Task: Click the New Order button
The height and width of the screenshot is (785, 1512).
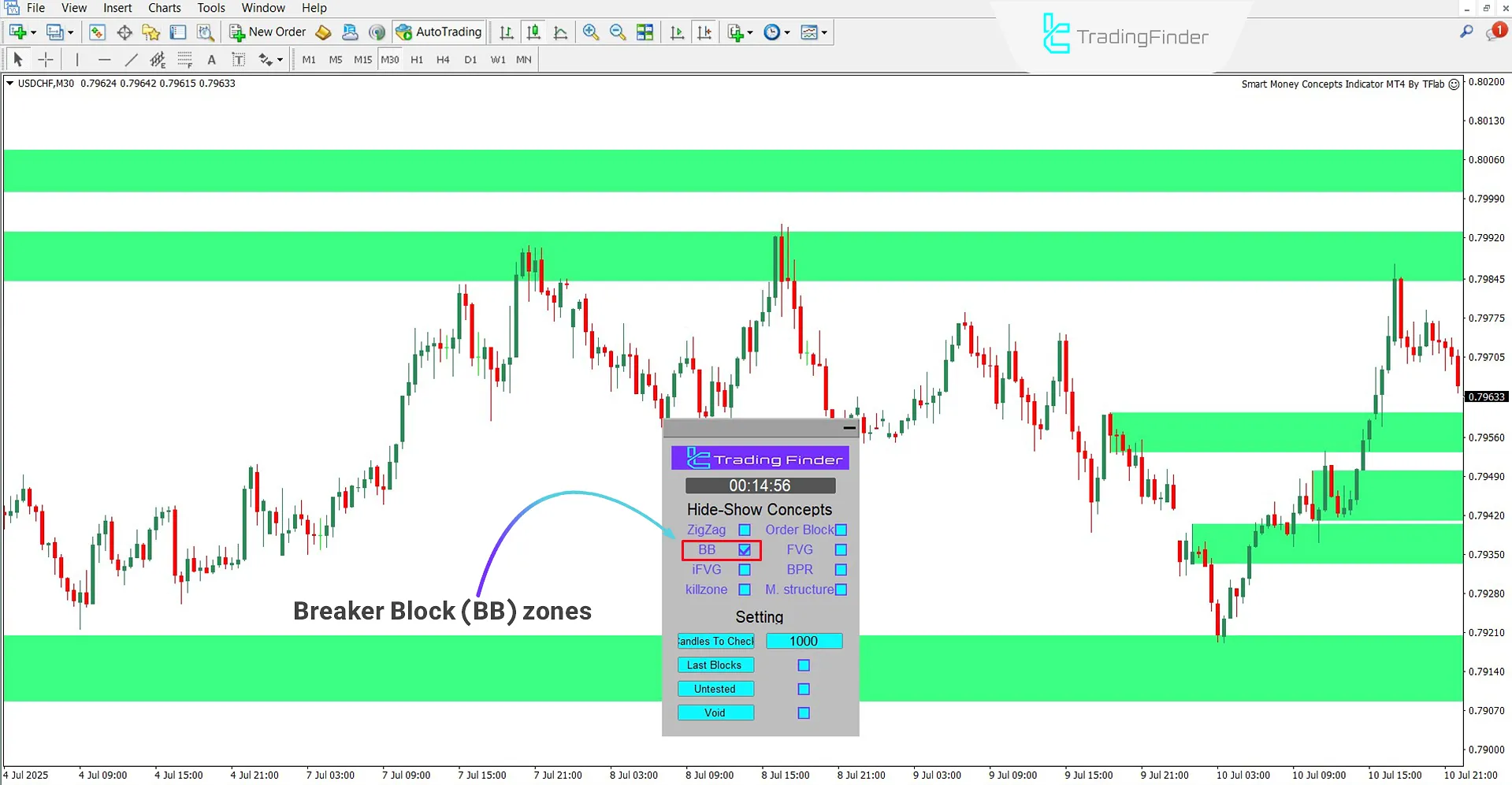Action: [x=268, y=32]
